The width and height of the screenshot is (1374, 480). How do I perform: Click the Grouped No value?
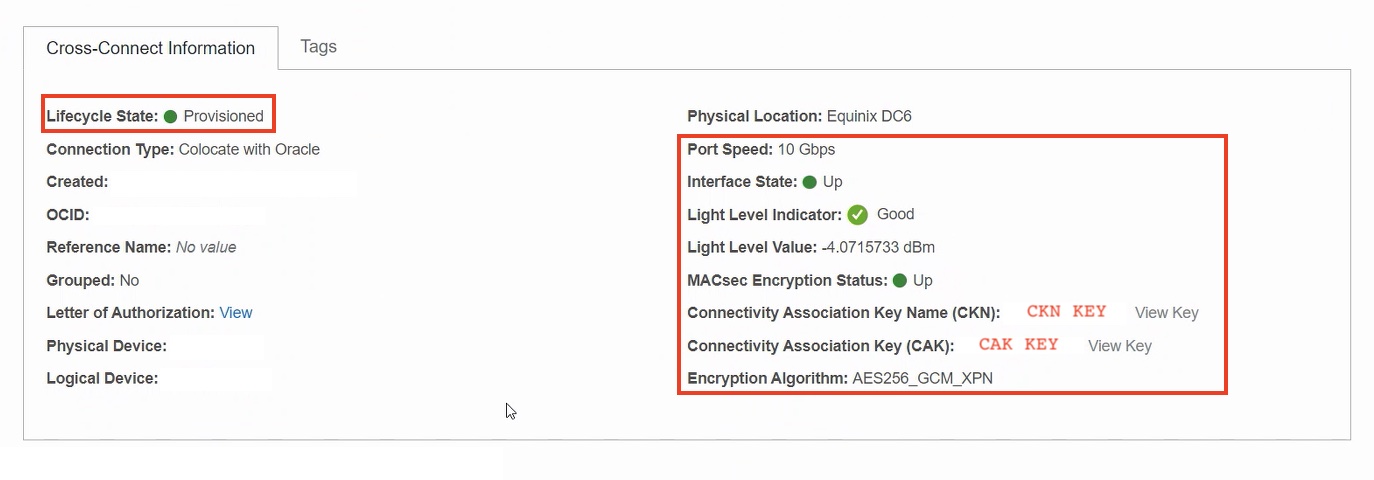tap(129, 280)
